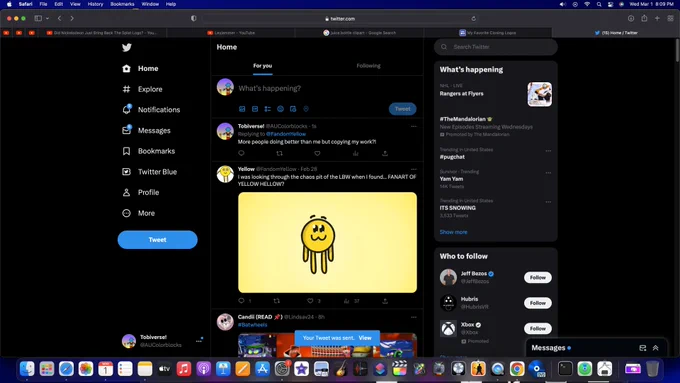Click the Search Twitter field
680x383 pixels.
[496, 47]
